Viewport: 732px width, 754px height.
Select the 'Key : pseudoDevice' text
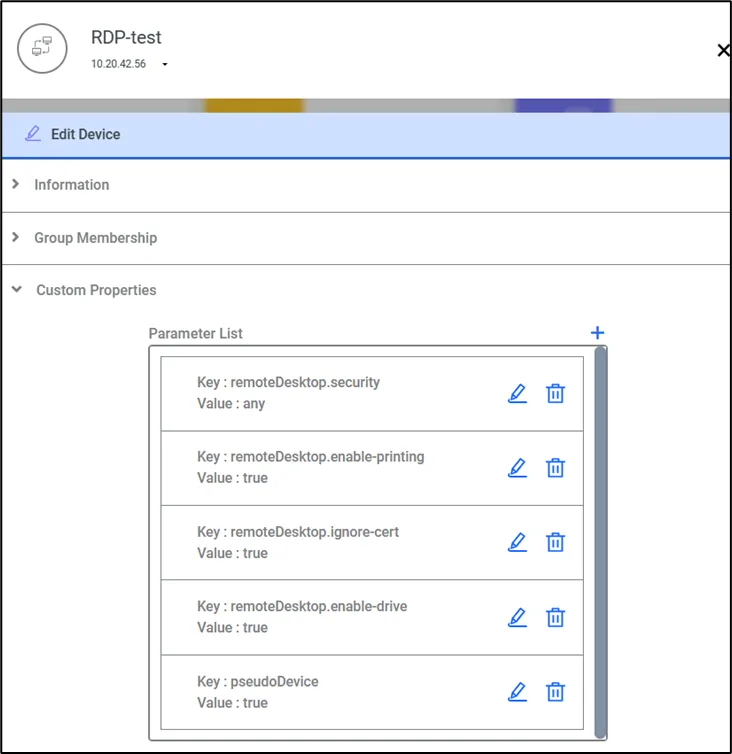258,681
